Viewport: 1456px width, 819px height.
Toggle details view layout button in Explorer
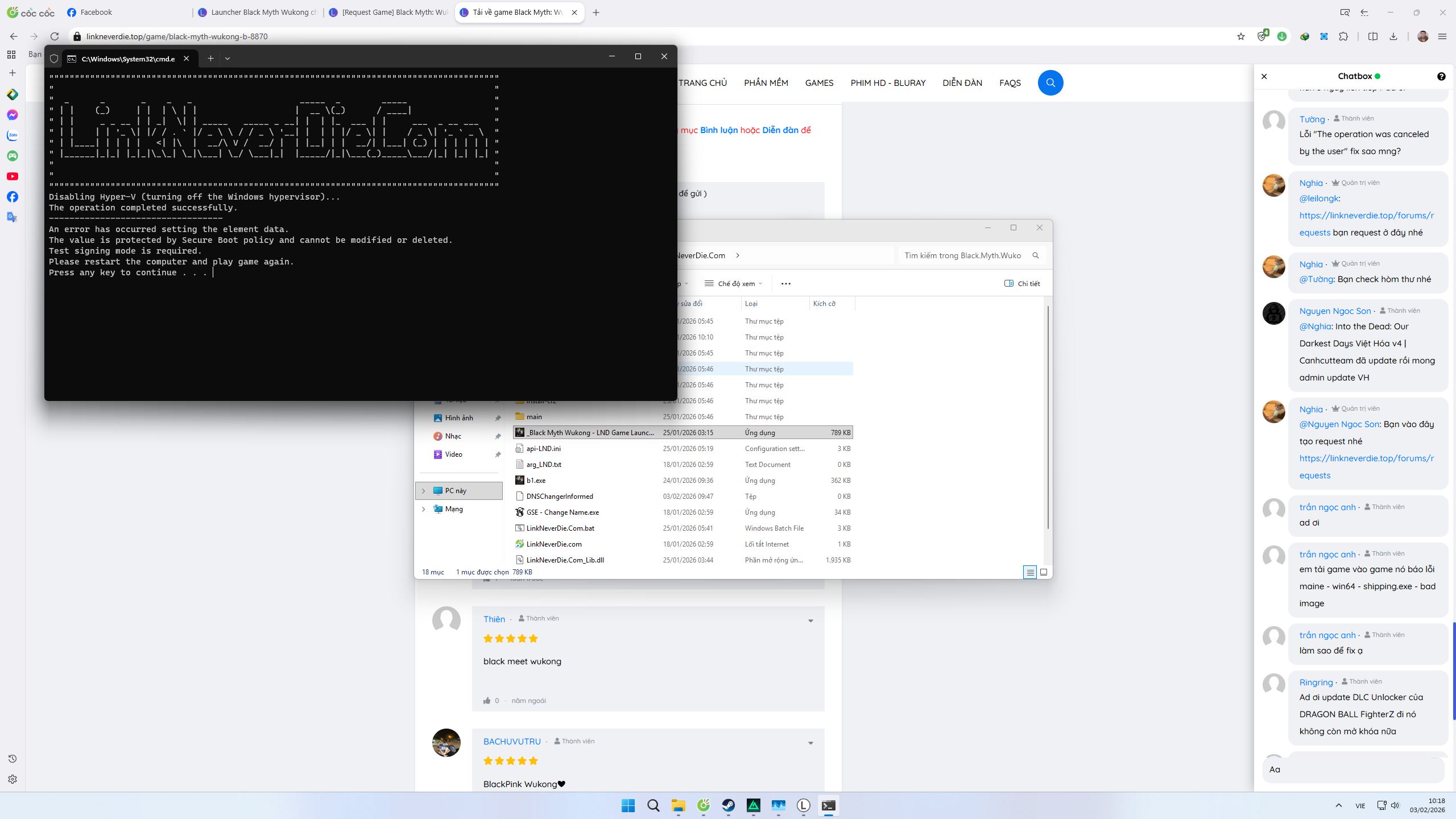click(x=1029, y=572)
